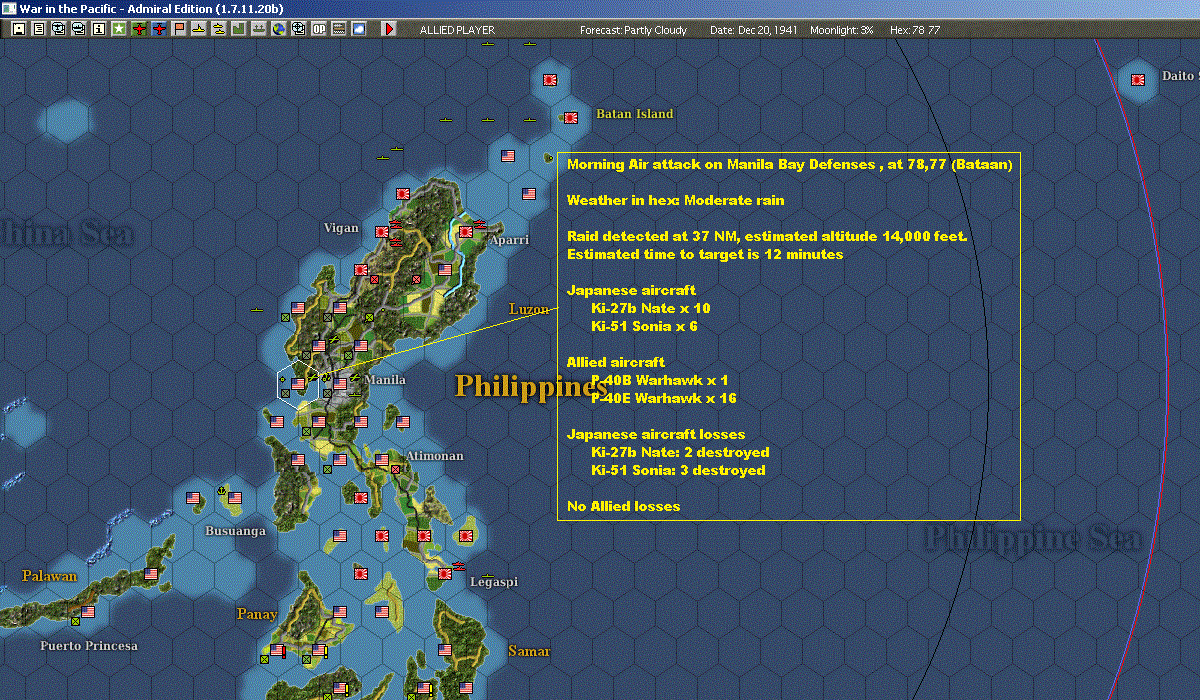Click the Puerto Princesa label
1200x700 pixels.
[89, 646]
